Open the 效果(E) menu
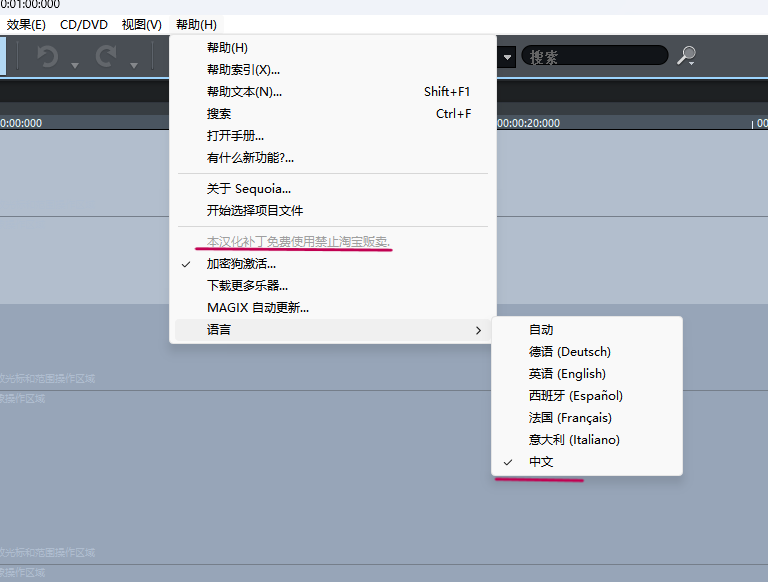This screenshot has width=768, height=582. pyautogui.click(x=26, y=24)
